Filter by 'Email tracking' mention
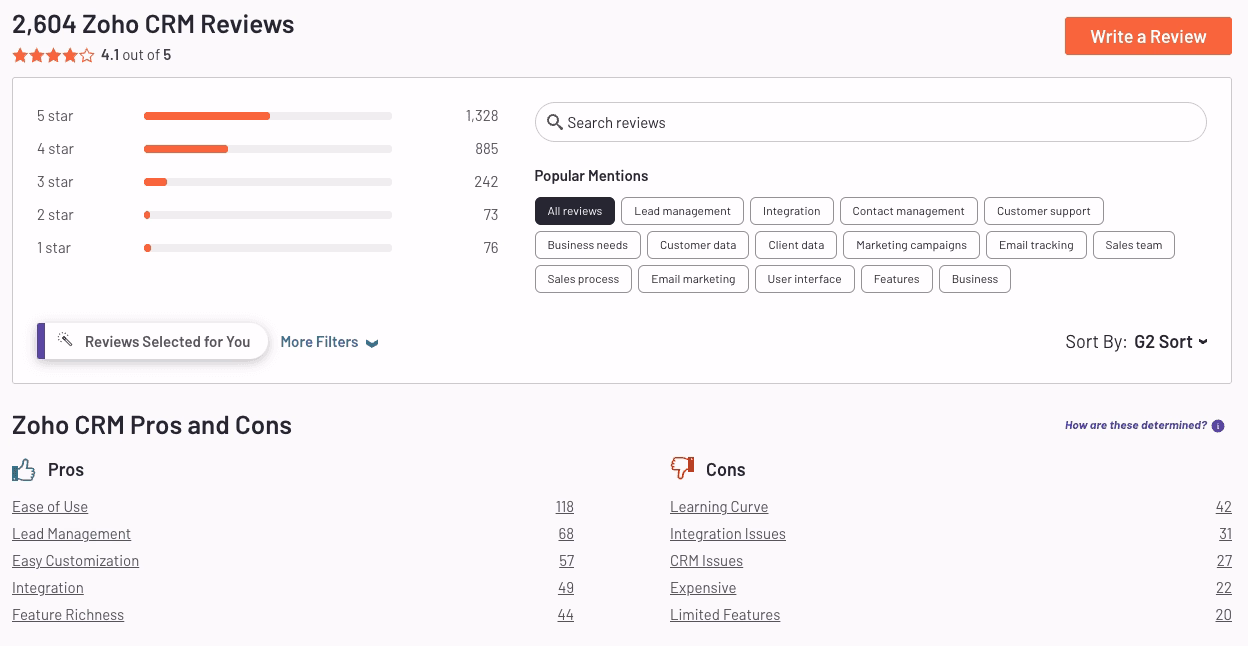Image resolution: width=1248 pixels, height=646 pixels. pos(1036,245)
